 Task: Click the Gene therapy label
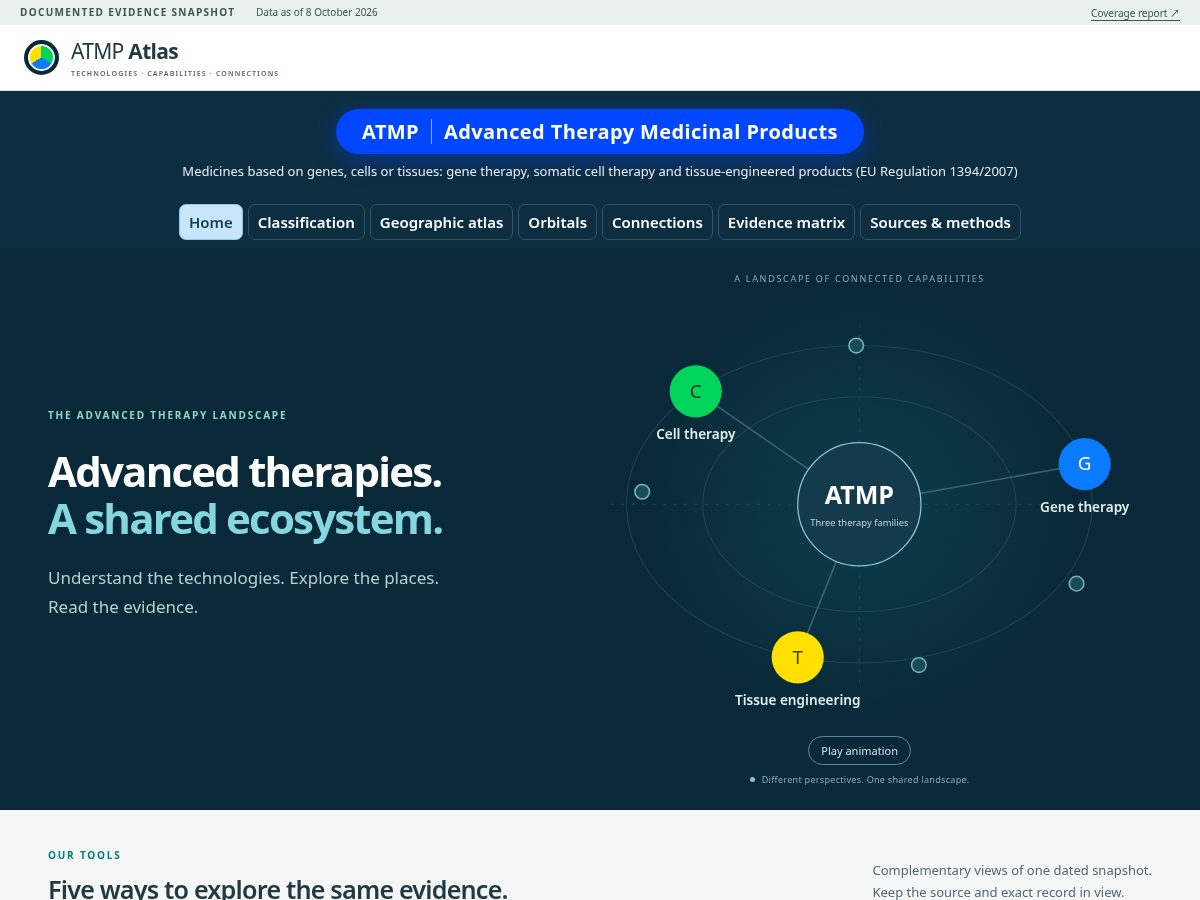pos(1084,507)
